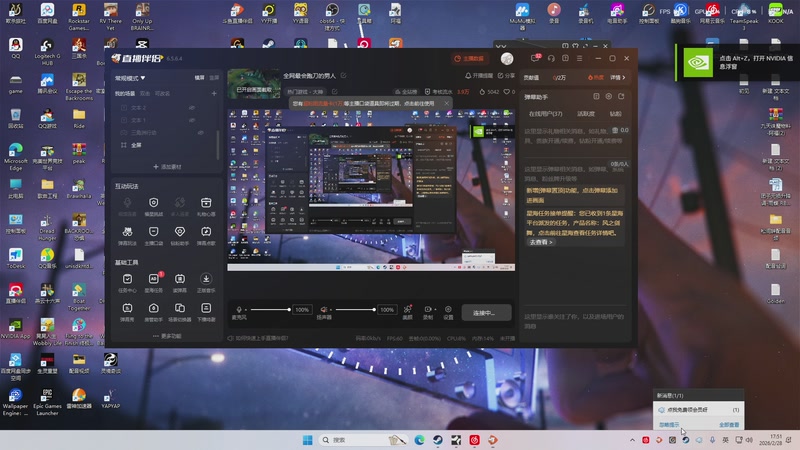The height and width of the screenshot is (450, 800).
Task: Toggle visibility of the 文本 2 source
Action: [192, 108]
